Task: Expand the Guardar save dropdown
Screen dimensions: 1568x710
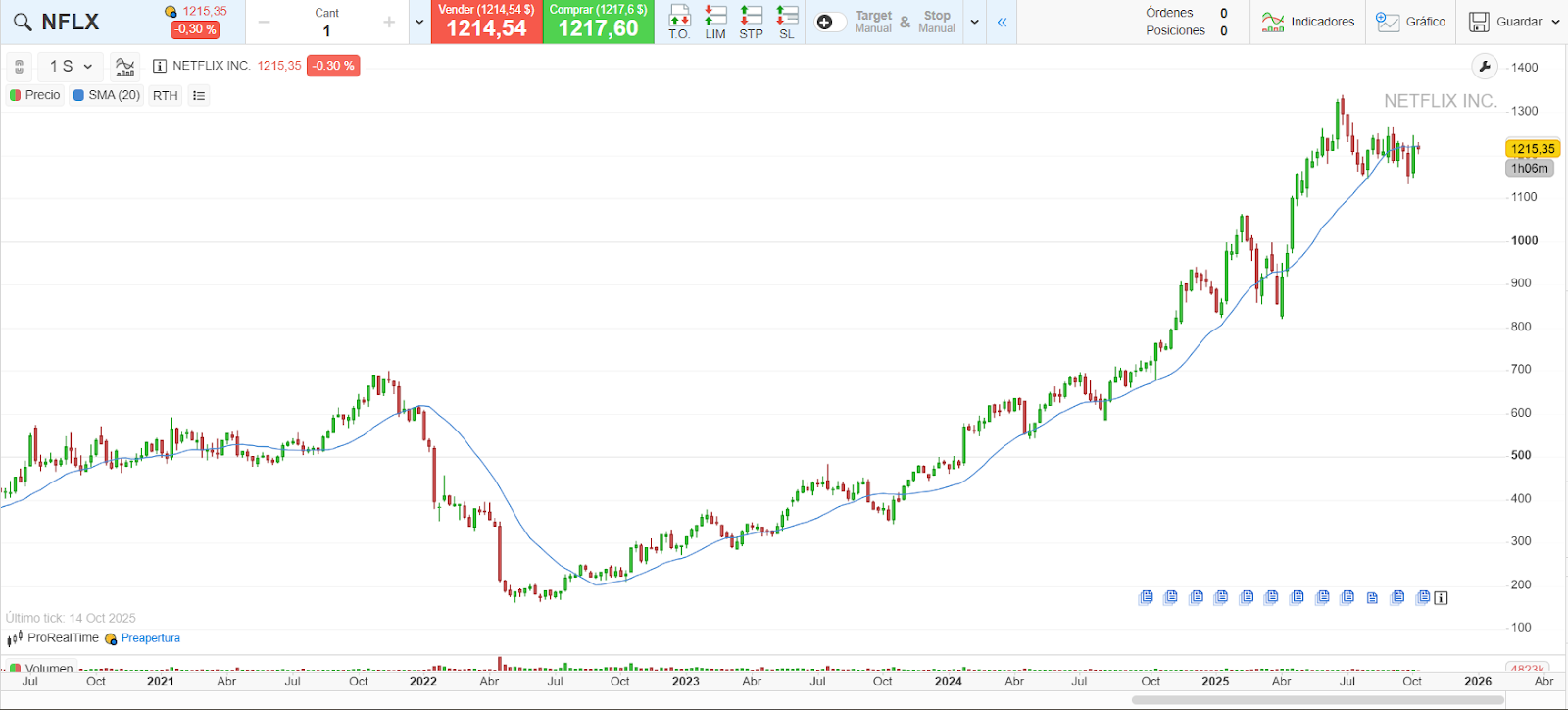Action: (x=1555, y=22)
